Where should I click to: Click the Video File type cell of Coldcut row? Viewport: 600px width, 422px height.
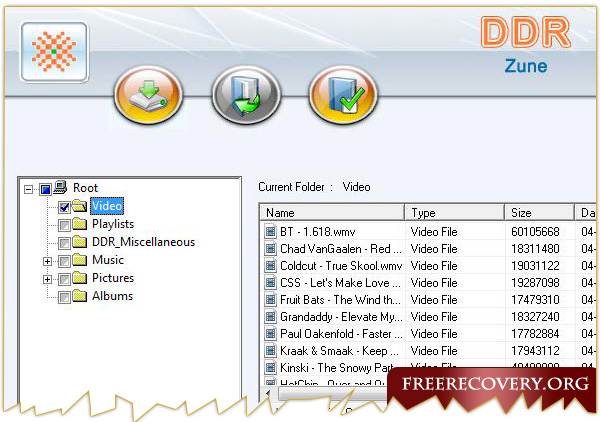coord(434,266)
